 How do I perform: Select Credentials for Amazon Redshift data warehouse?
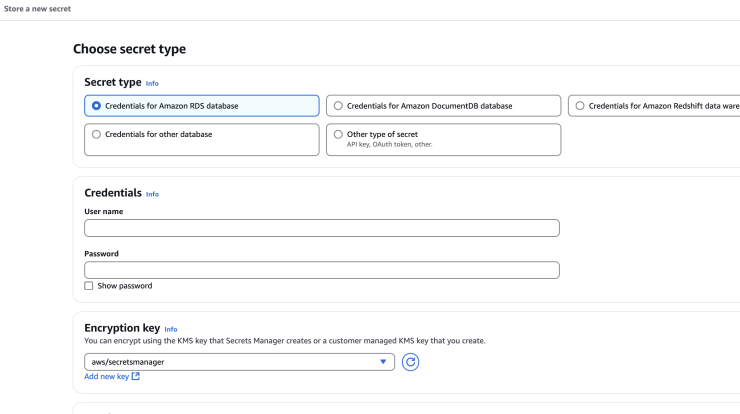(x=654, y=106)
